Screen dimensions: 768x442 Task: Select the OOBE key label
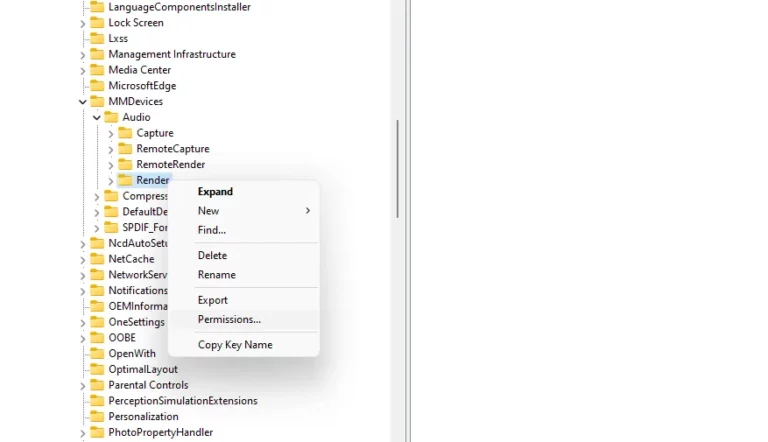122,338
